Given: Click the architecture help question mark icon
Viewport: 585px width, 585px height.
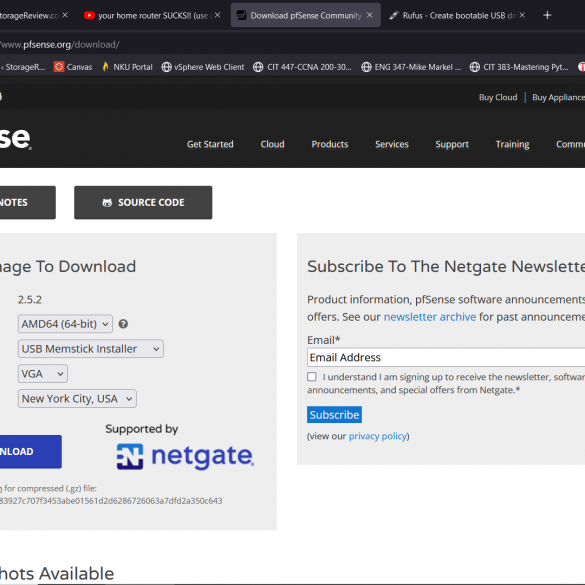Looking at the screenshot, I should click(x=123, y=324).
